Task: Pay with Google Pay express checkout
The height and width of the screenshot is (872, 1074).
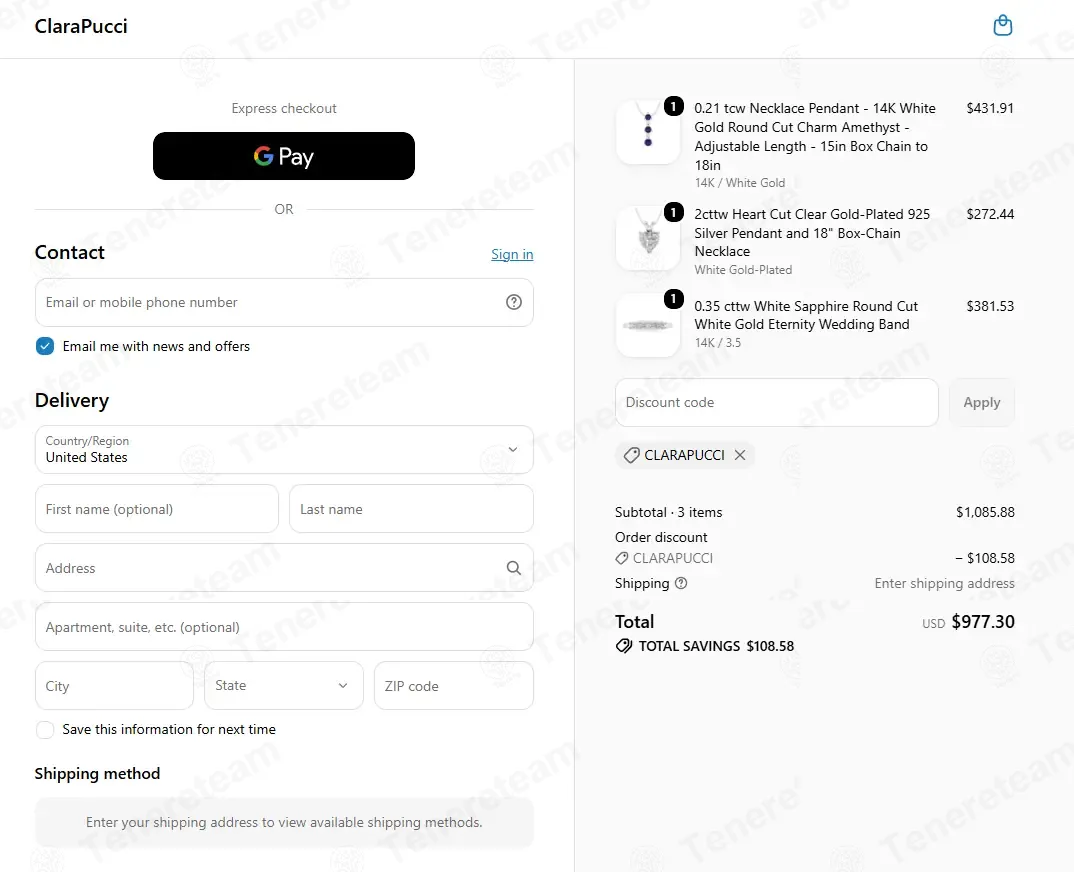Action: 284,156
